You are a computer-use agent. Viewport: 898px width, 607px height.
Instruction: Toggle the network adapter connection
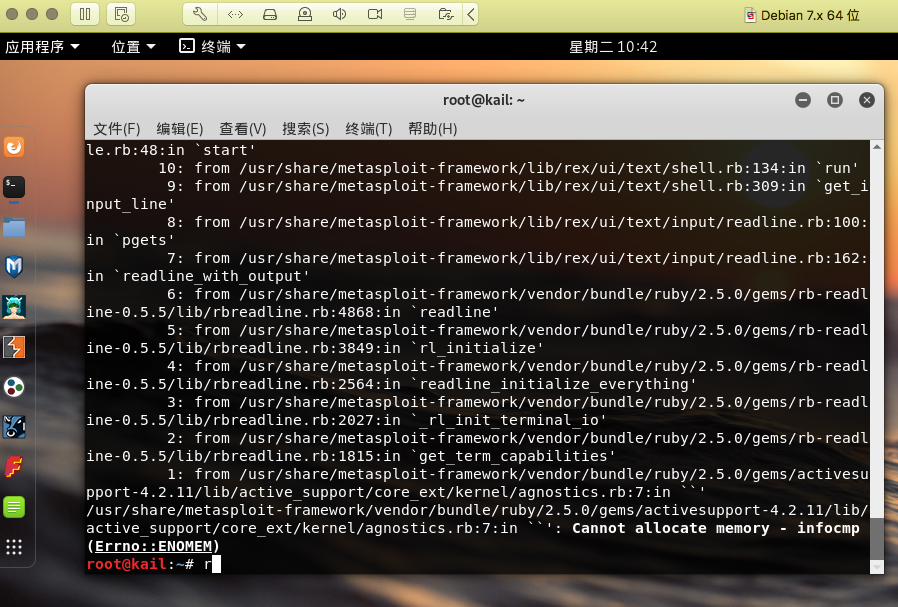coord(235,14)
